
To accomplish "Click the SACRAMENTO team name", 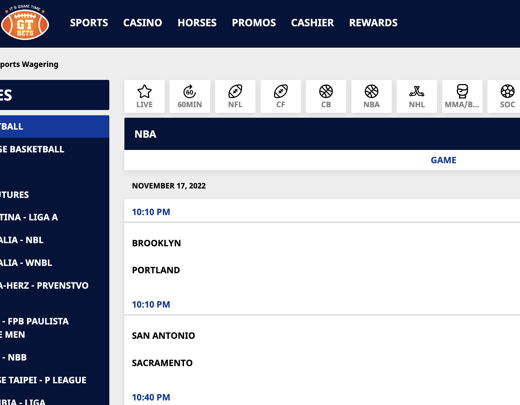I will click(x=162, y=363).
